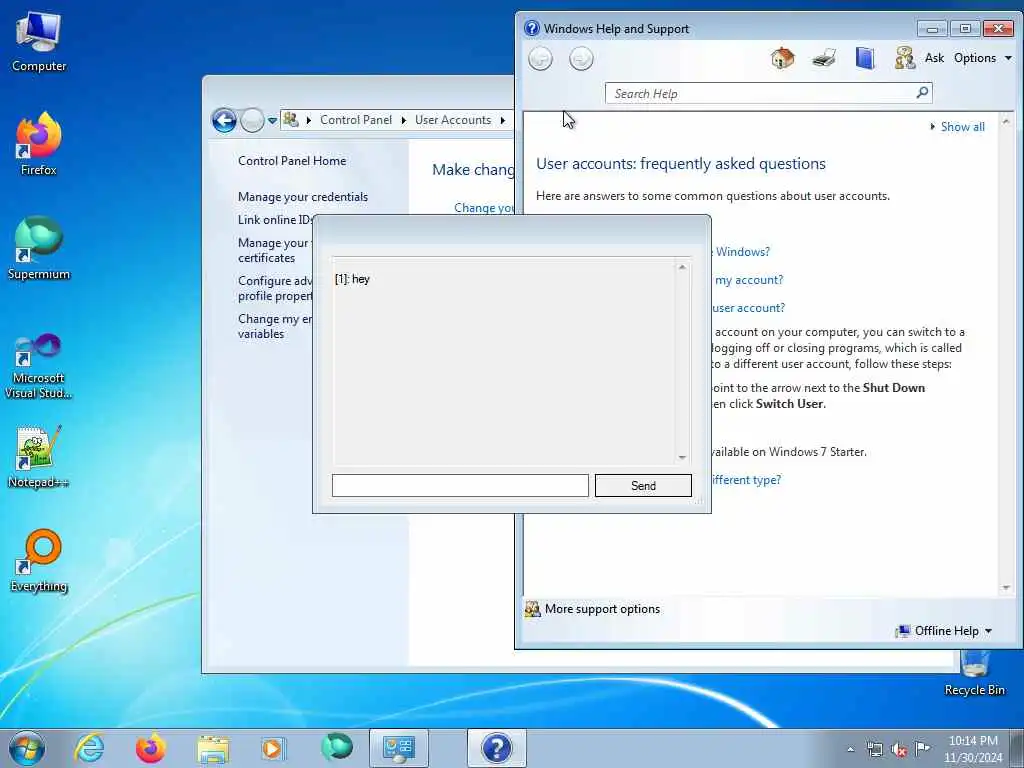Click the Search Help magnifier icon

pyautogui.click(x=922, y=93)
